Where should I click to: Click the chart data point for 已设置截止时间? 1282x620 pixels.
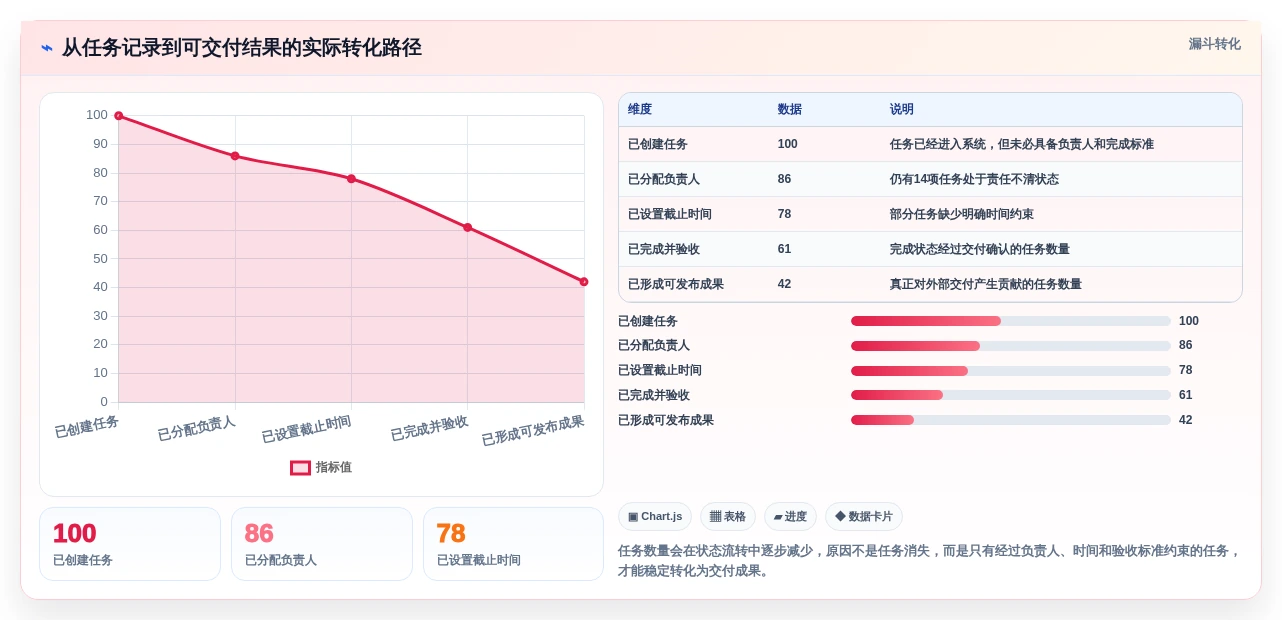351,179
